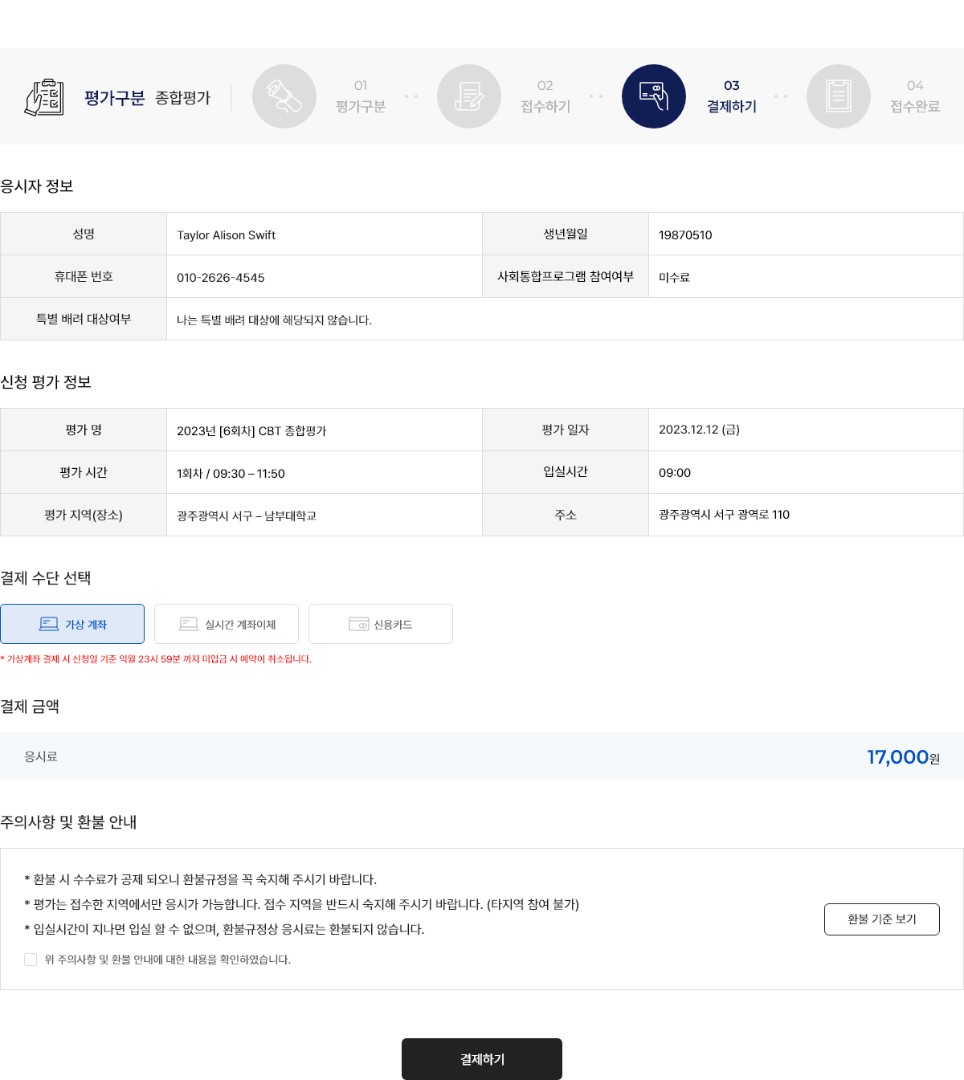Screen dimensions: 964x1080
Task: Go to the 01 평가구분 step label
Action: tap(360, 96)
